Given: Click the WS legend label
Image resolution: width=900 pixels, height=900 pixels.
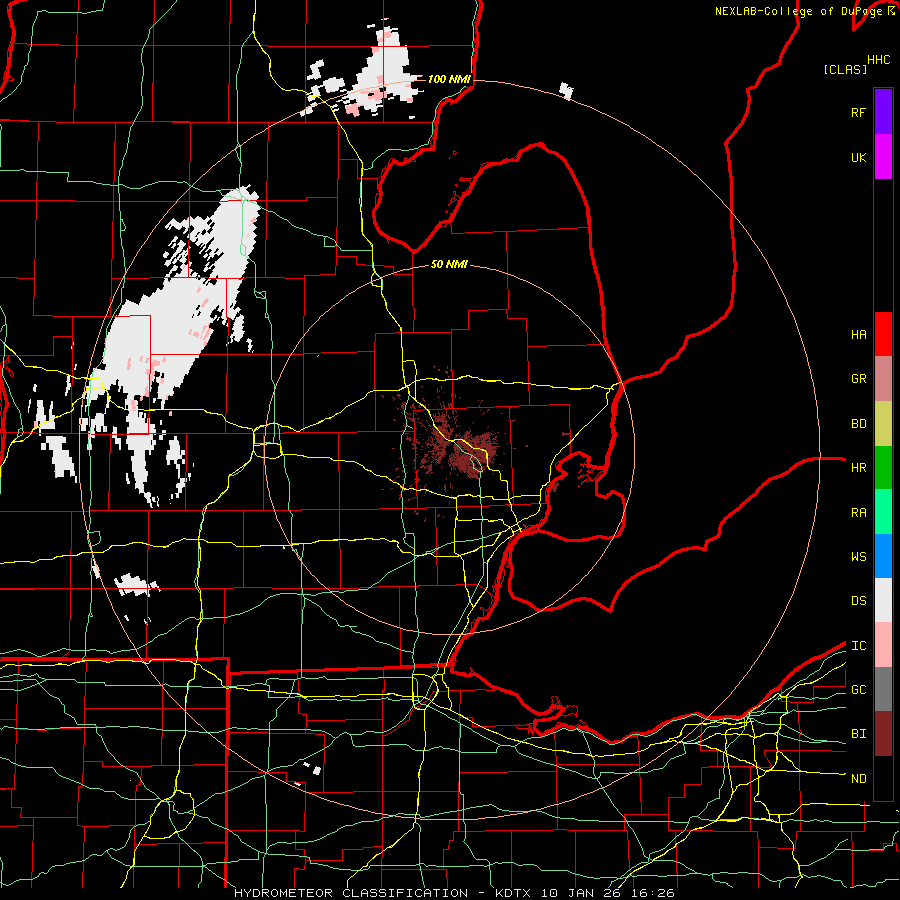Looking at the screenshot, I should (x=858, y=556).
